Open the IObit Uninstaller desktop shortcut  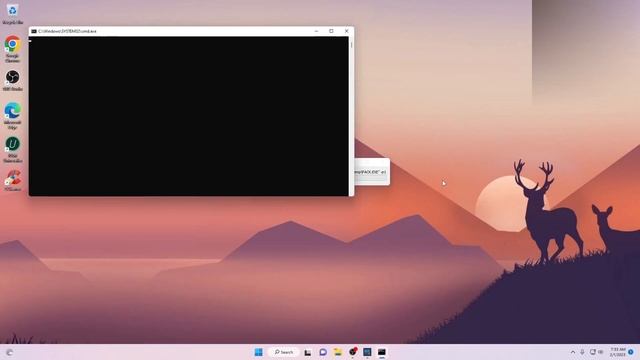point(13,149)
